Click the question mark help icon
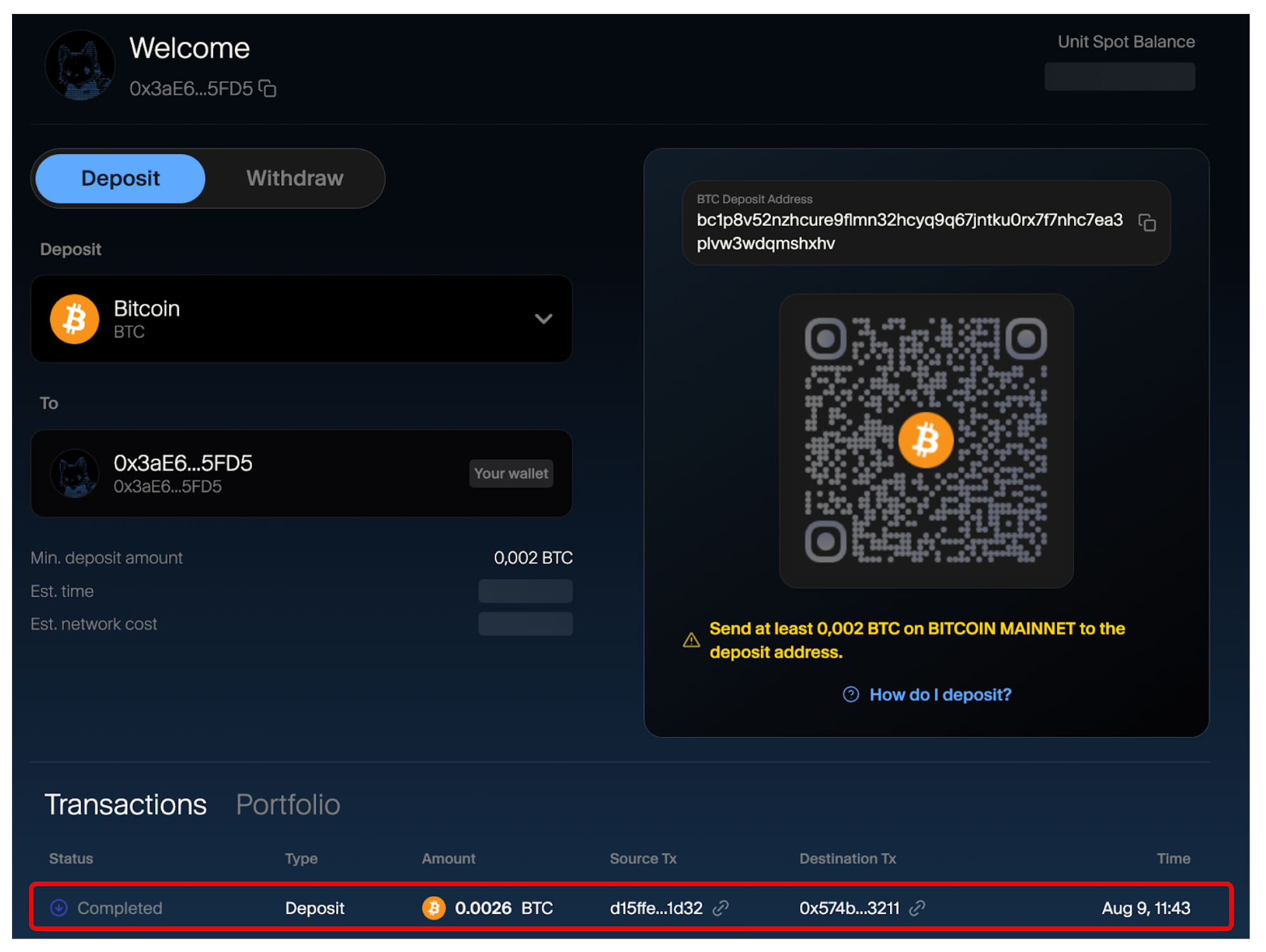Image resolution: width=1266 pixels, height=952 pixels. coord(851,694)
